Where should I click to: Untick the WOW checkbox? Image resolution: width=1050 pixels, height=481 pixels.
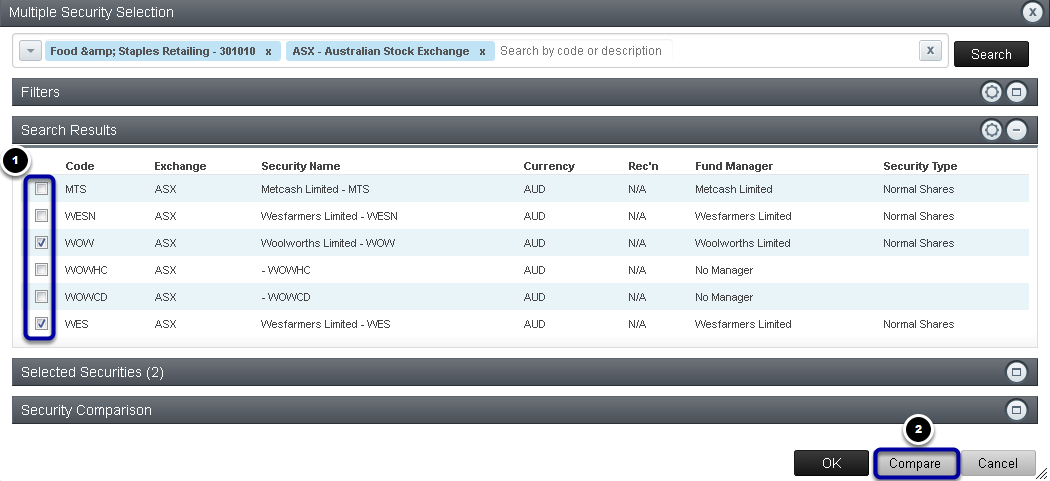tap(42, 243)
